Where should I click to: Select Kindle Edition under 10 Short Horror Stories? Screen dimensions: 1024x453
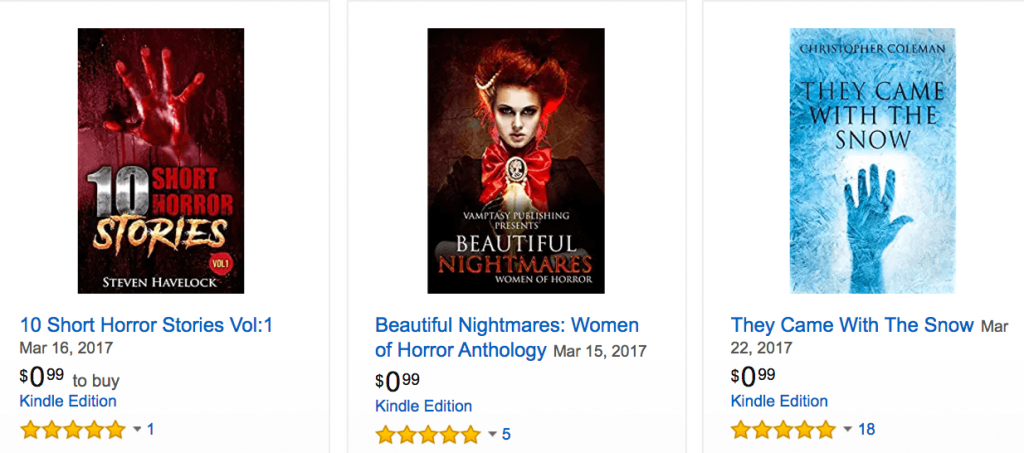pos(68,401)
